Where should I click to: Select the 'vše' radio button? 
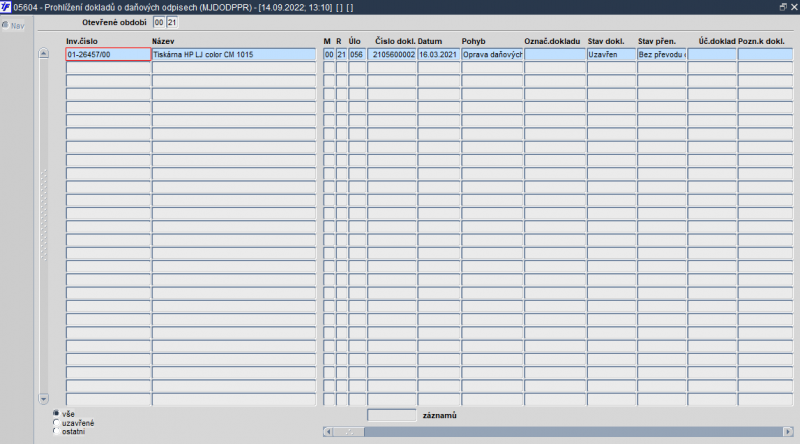pos(56,413)
